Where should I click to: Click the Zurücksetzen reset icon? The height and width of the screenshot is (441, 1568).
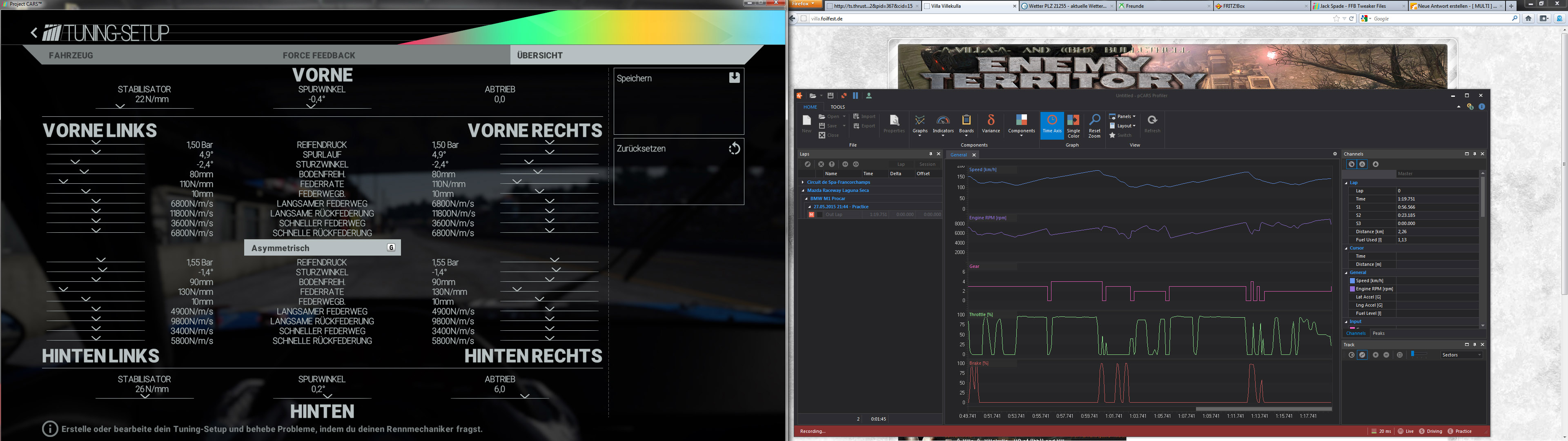click(x=734, y=148)
